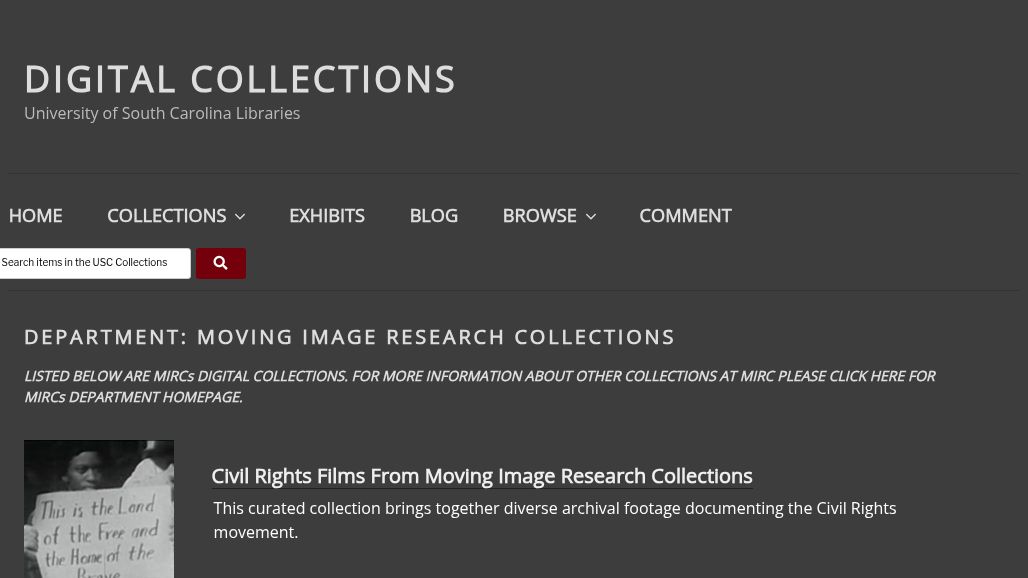Expand the BROWSE chevron arrow

coord(590,217)
